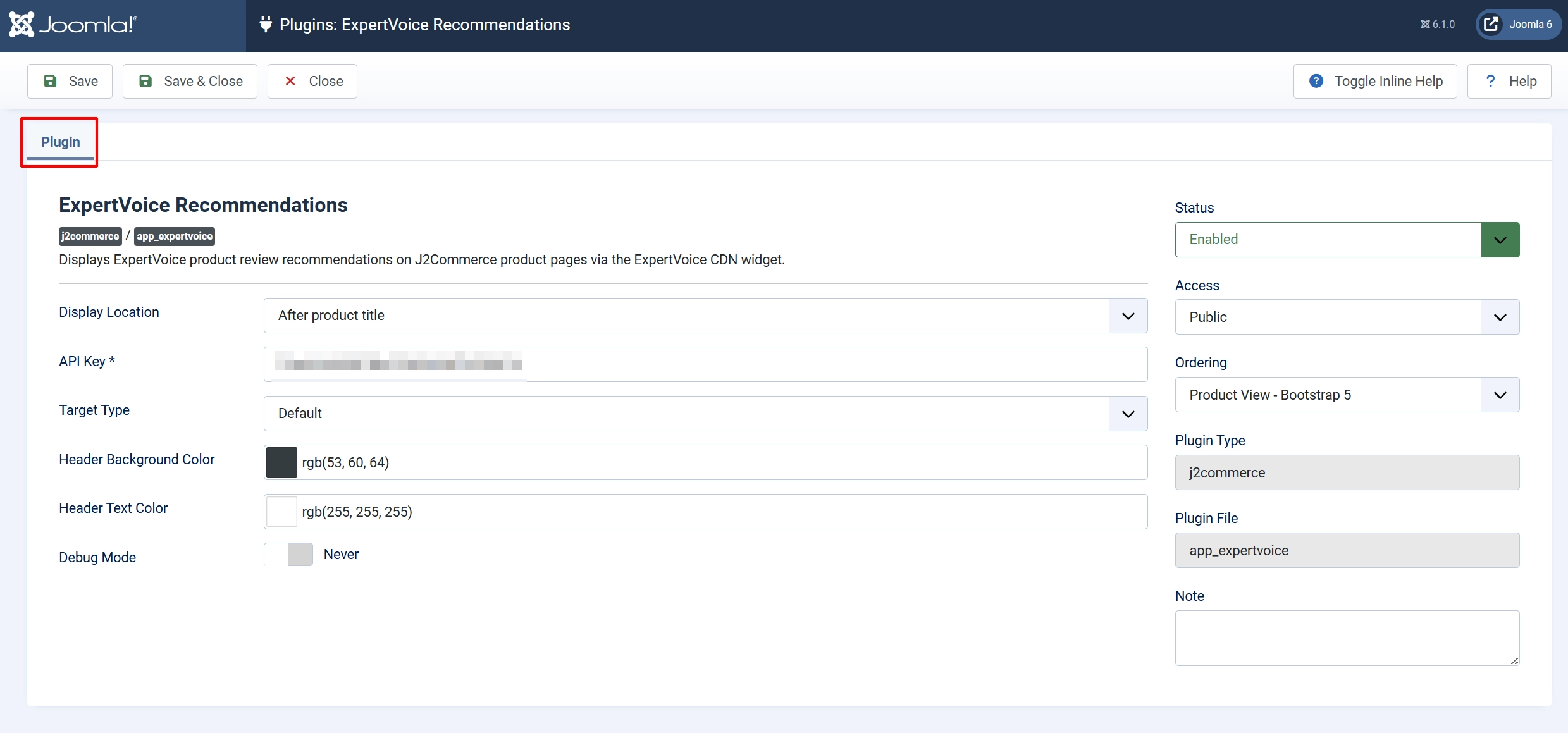The image size is (1568, 733).
Task: Click the ExpertVoice Recommendations heading
Action: pos(203,205)
